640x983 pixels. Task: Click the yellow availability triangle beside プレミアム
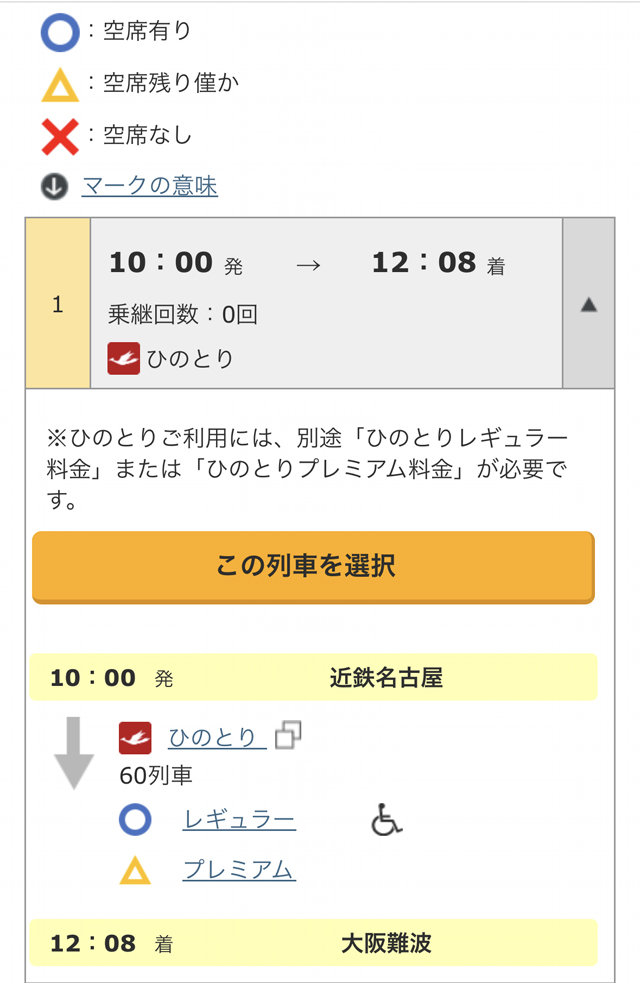pos(135,871)
